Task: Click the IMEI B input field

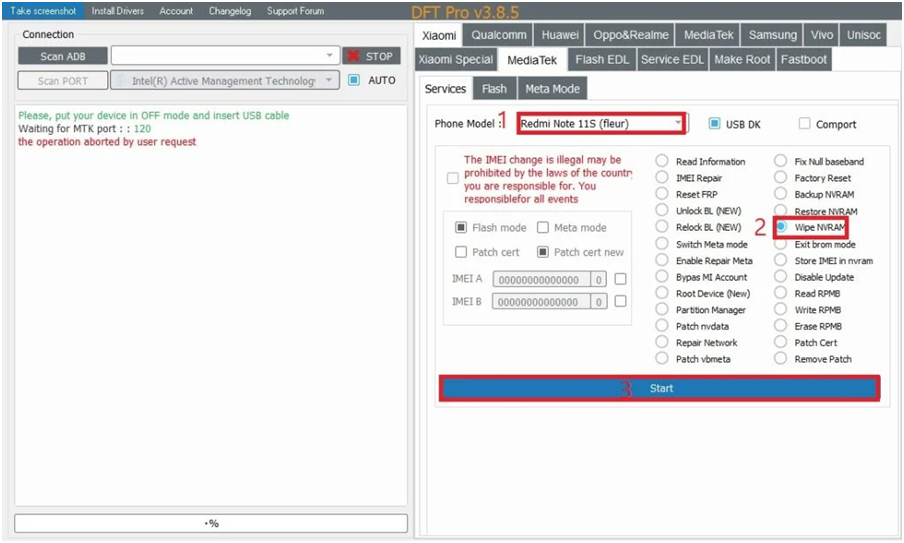Action: coord(541,301)
